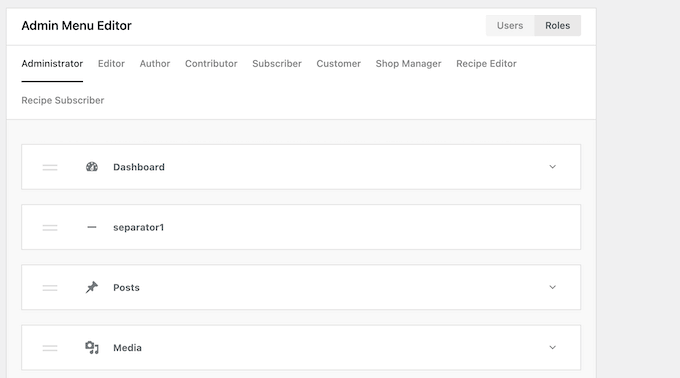Click the Dashboard gauge icon

92,167
